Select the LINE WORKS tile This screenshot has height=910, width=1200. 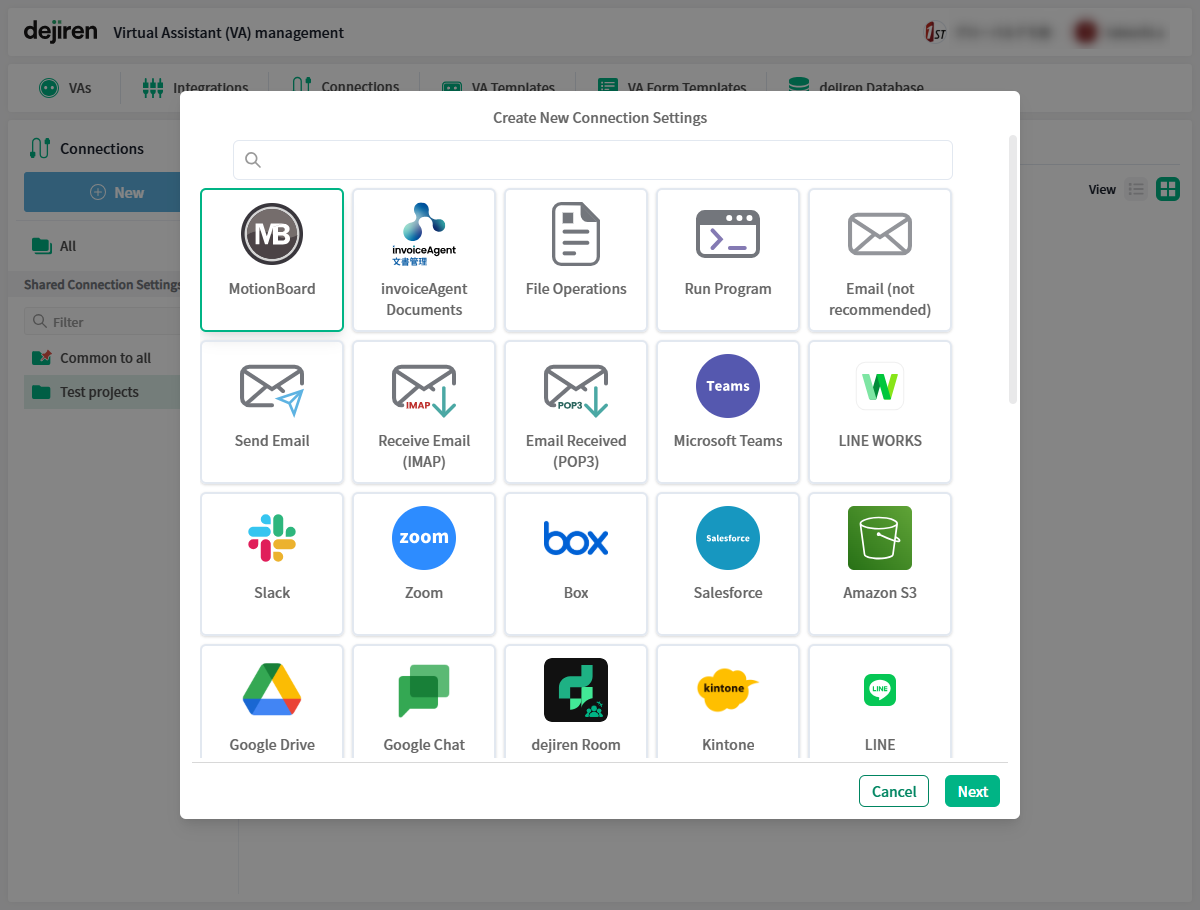[880, 412]
